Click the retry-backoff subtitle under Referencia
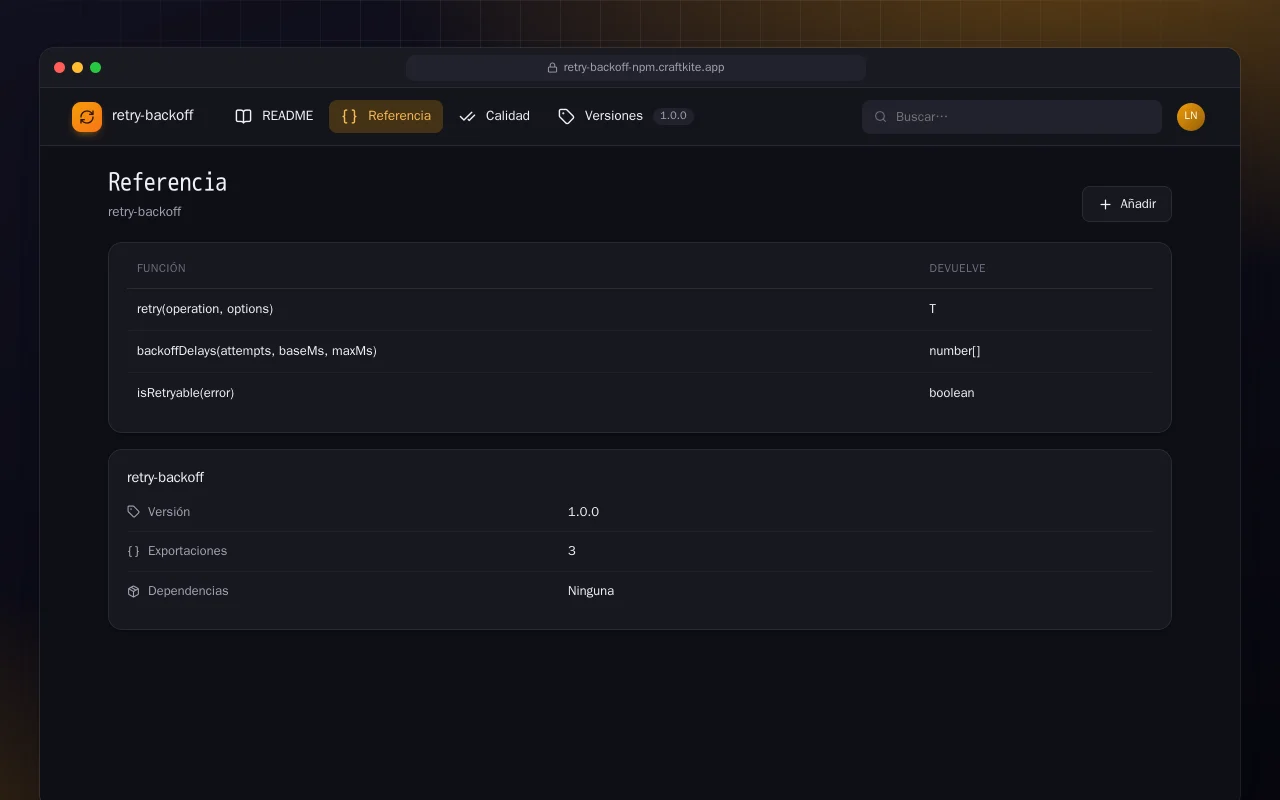Viewport: 1280px width, 800px height. pos(145,212)
